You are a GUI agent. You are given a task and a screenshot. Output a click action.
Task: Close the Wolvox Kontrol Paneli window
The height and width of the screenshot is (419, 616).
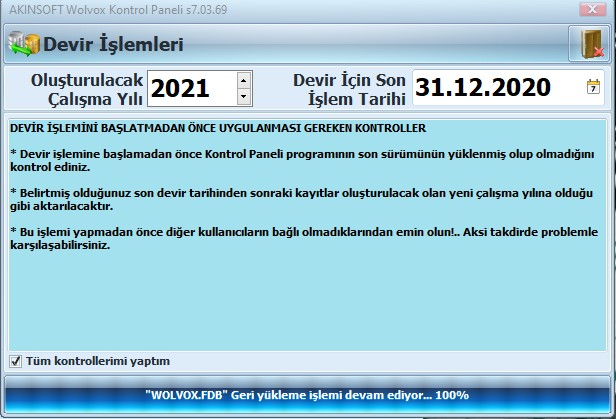pyautogui.click(x=592, y=9)
